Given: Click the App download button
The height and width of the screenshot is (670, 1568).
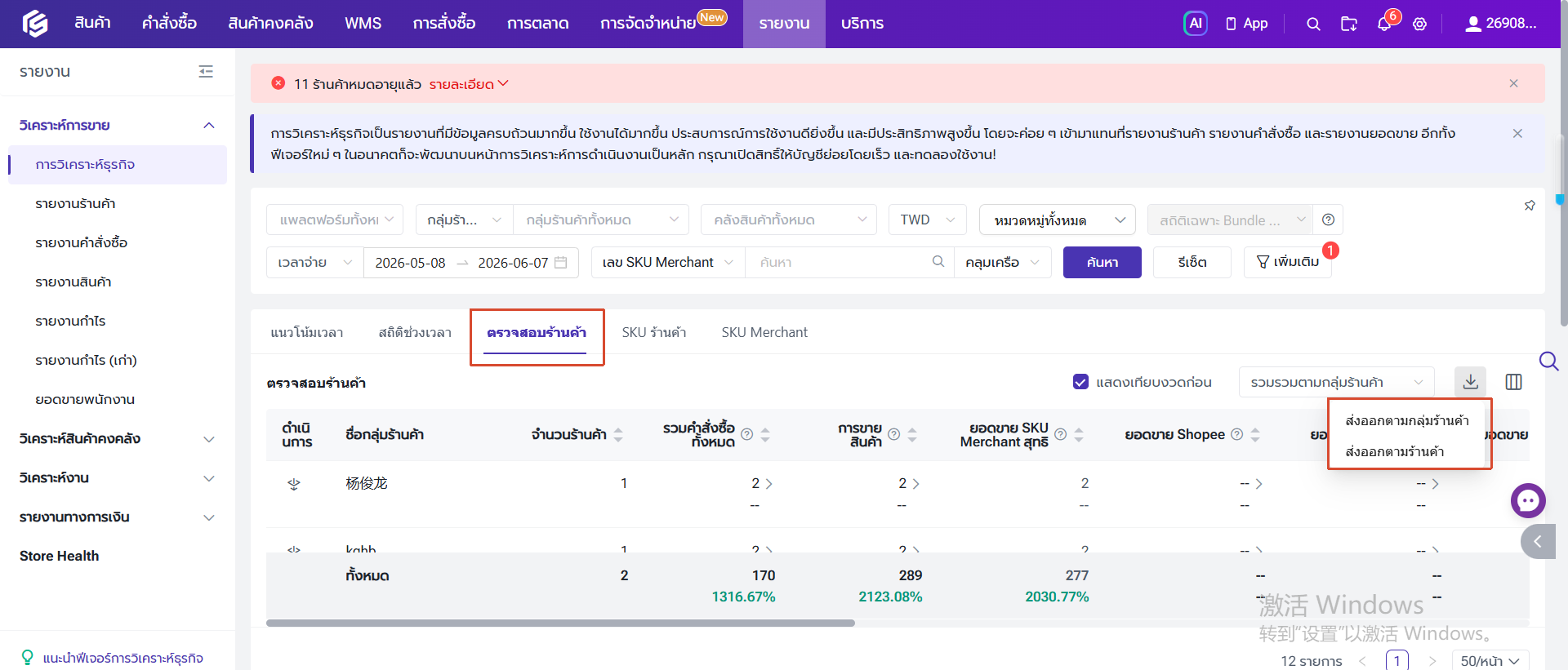Looking at the screenshot, I should click(x=1246, y=24).
